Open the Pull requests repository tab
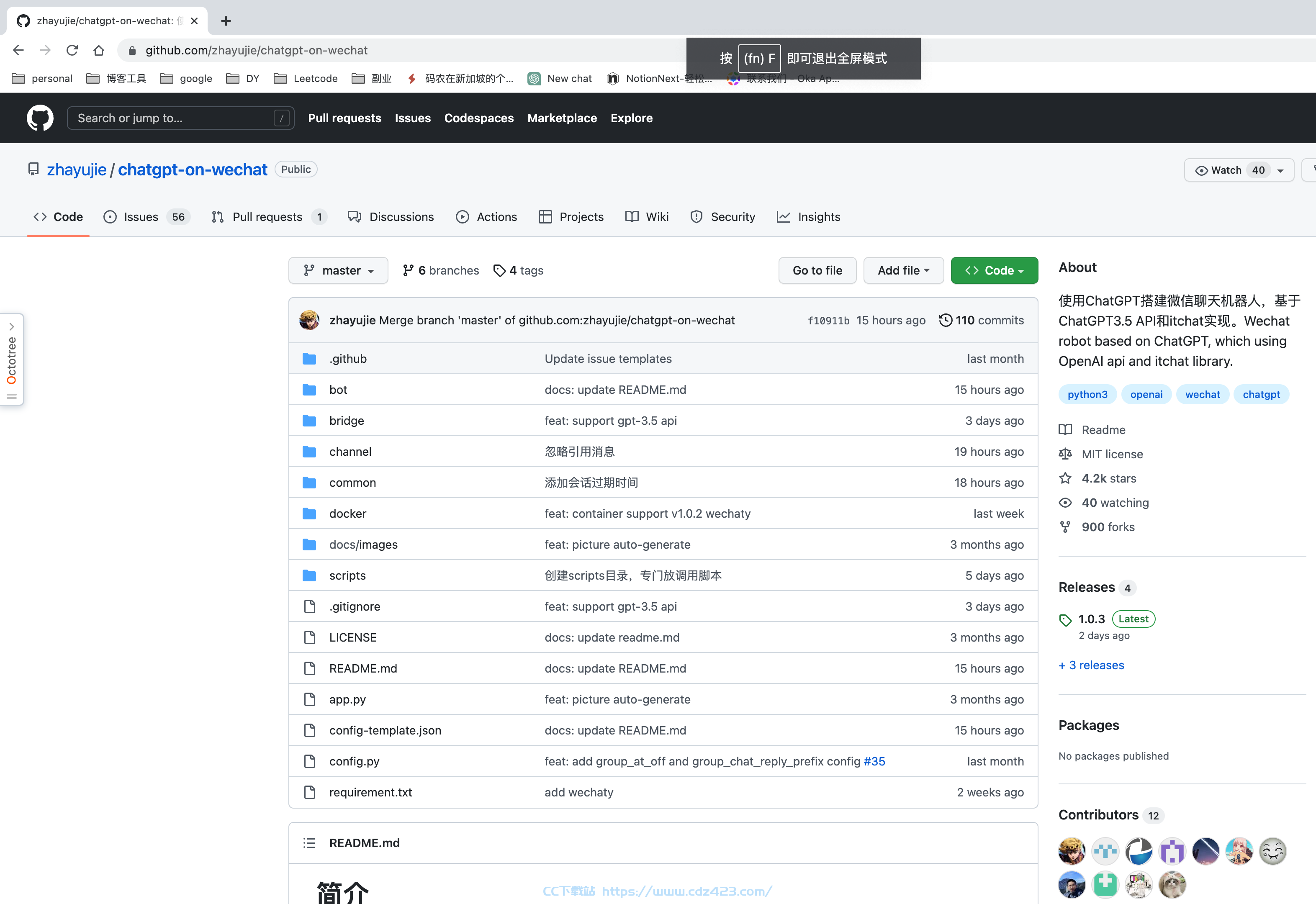The image size is (1316, 904). coord(269,217)
